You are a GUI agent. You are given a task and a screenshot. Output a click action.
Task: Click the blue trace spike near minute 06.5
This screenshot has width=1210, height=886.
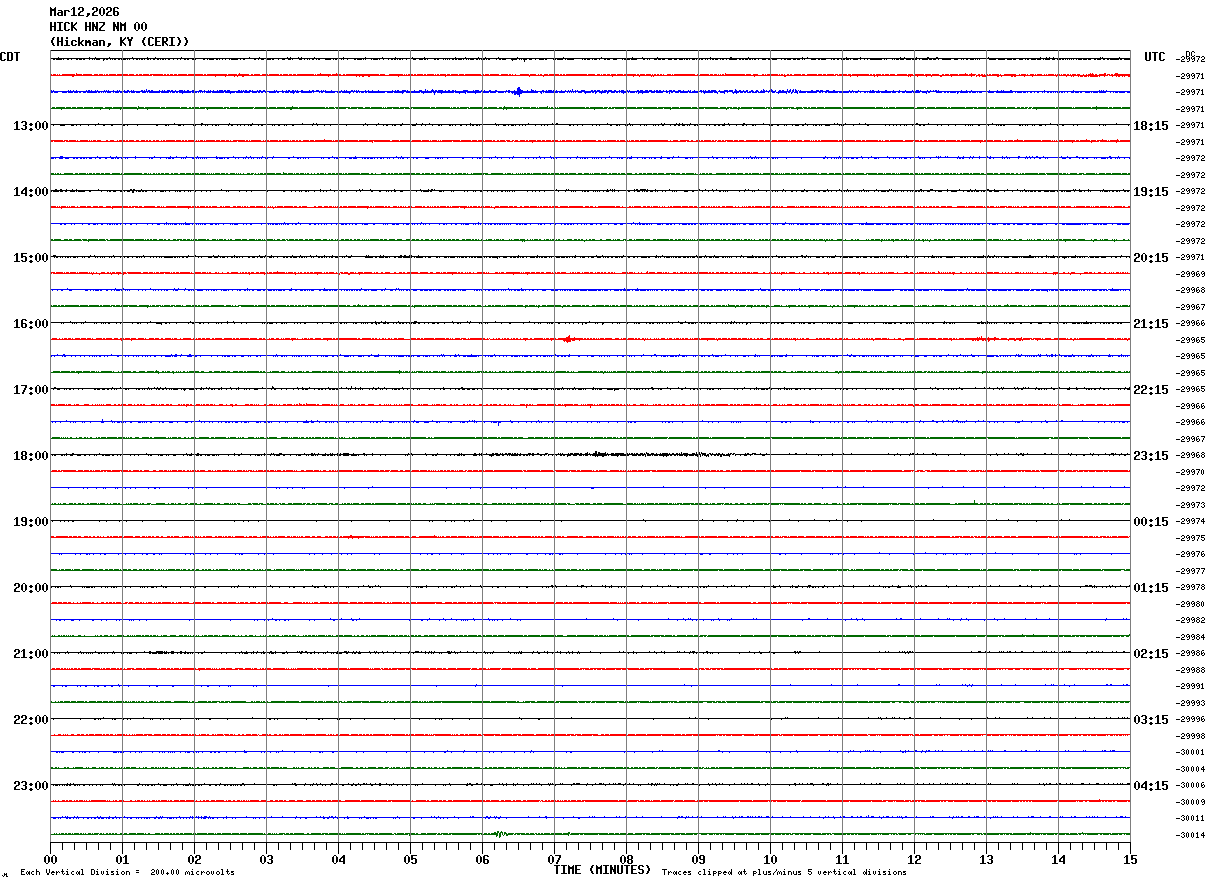coord(518,92)
